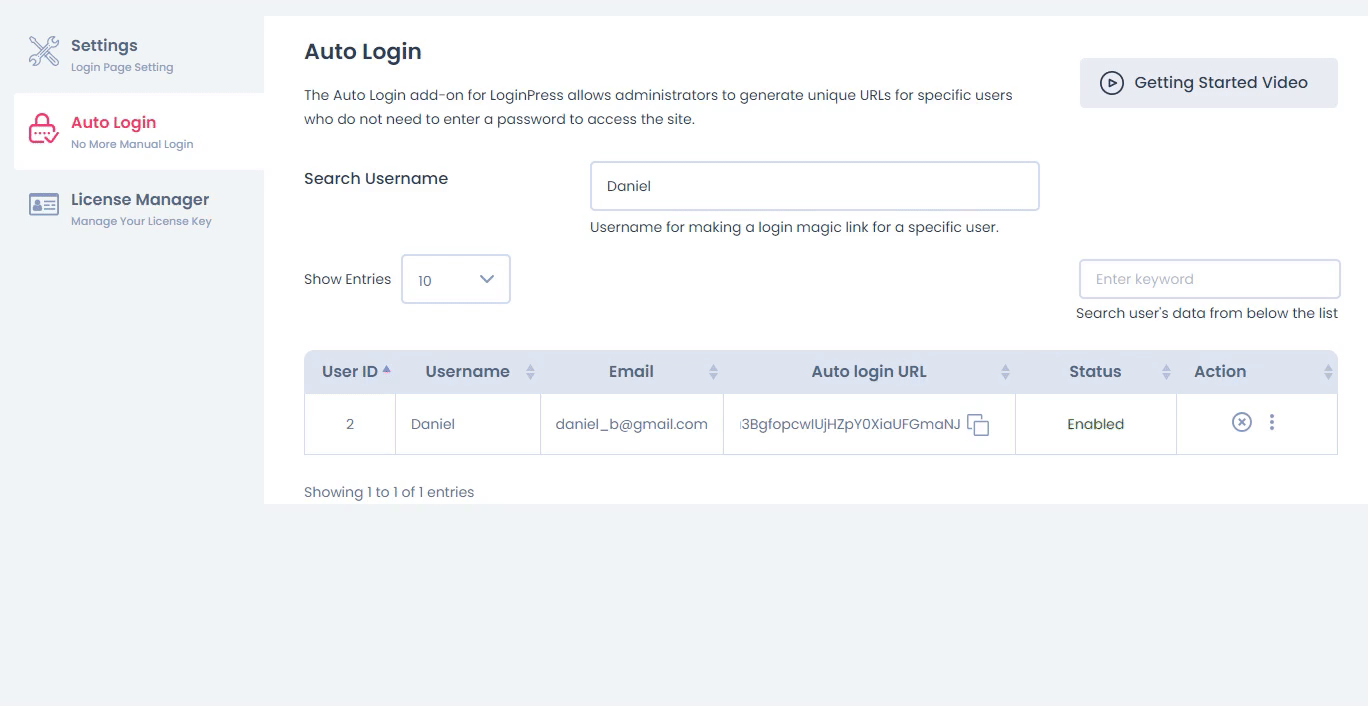Click the User ID column header
Screen dimensions: 1368x706
(x=350, y=372)
